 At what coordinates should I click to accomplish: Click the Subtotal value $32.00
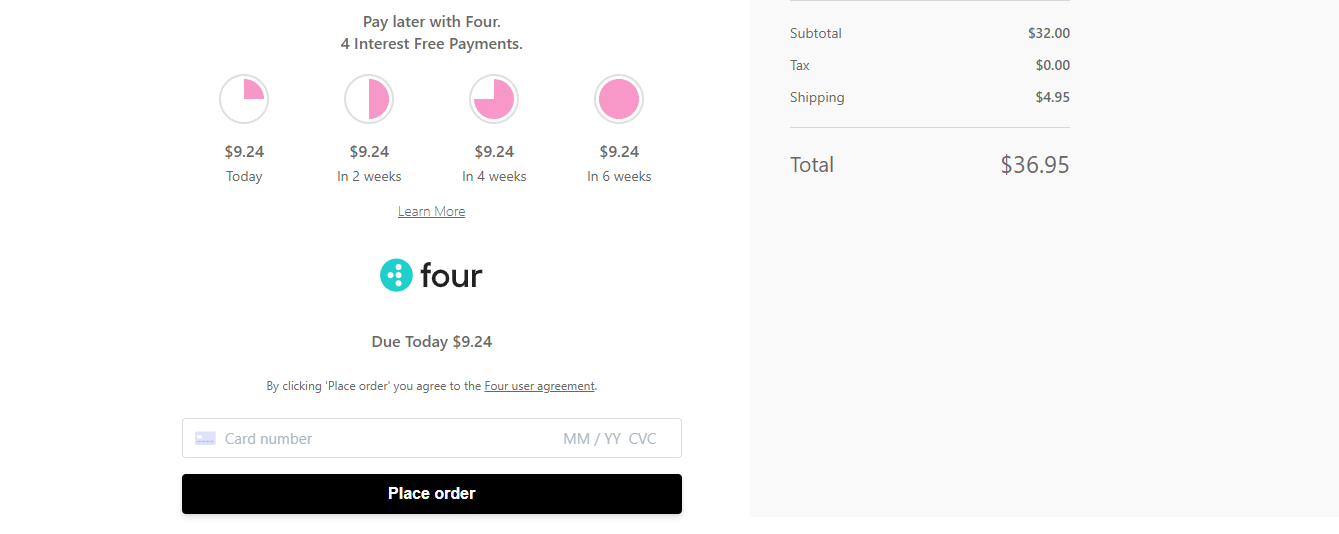click(1048, 33)
